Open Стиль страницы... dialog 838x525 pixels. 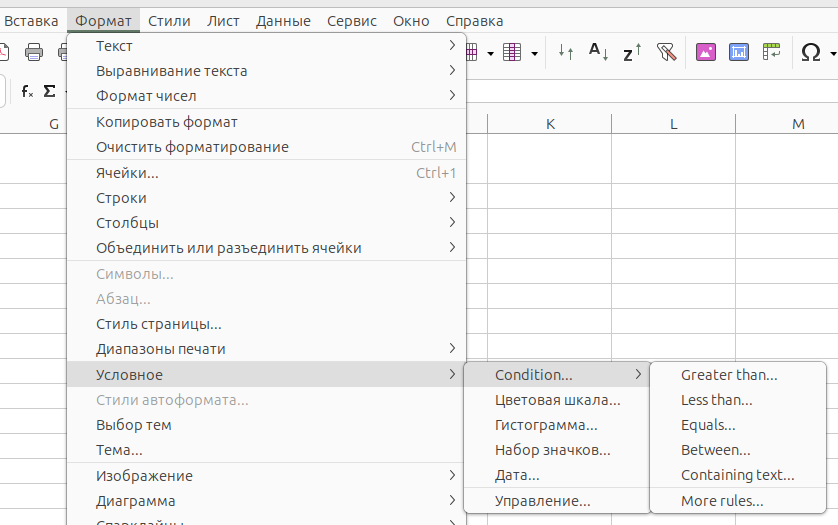pyautogui.click(x=267, y=324)
